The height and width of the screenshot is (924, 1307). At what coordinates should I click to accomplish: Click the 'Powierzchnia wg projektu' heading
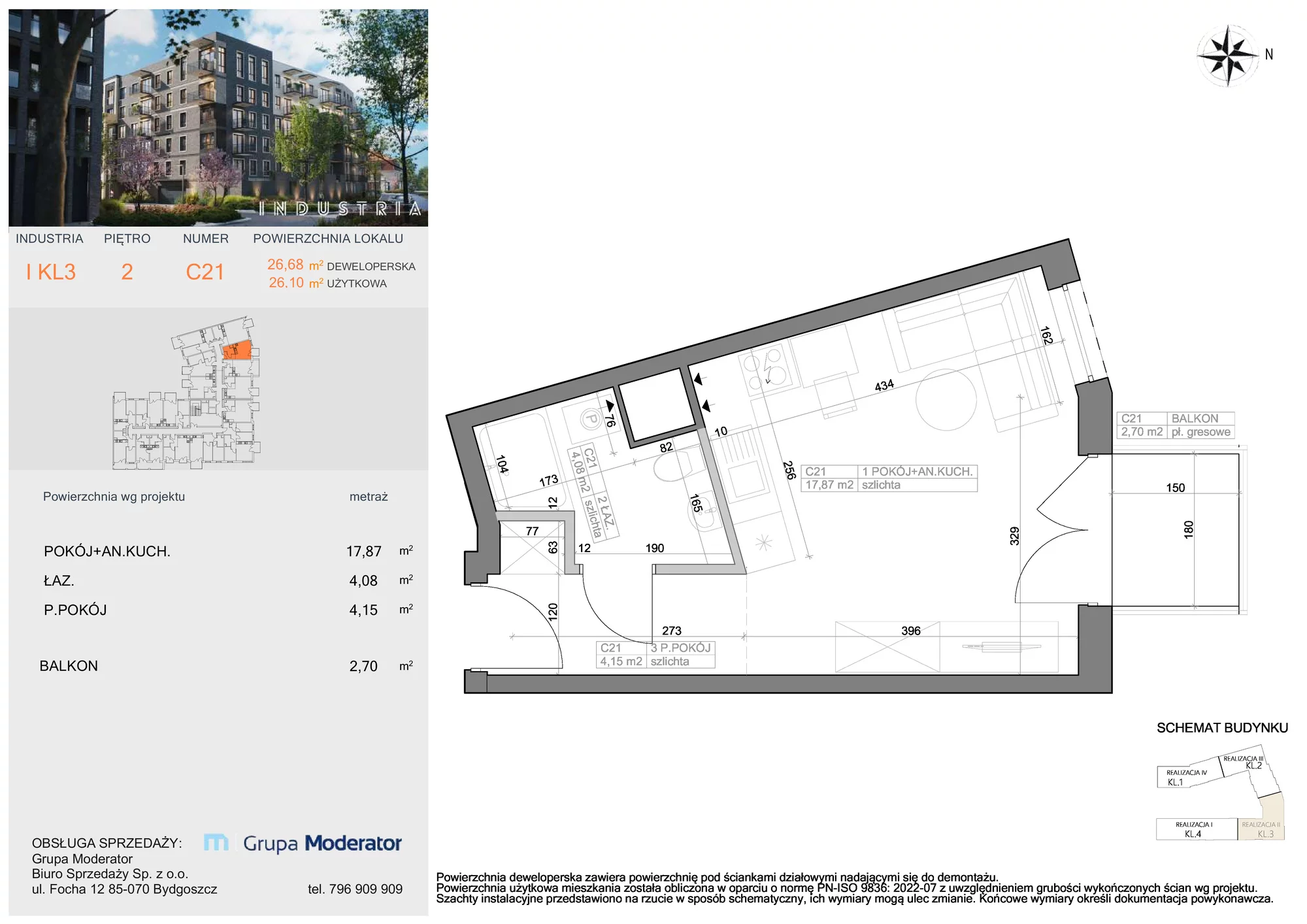tap(114, 497)
